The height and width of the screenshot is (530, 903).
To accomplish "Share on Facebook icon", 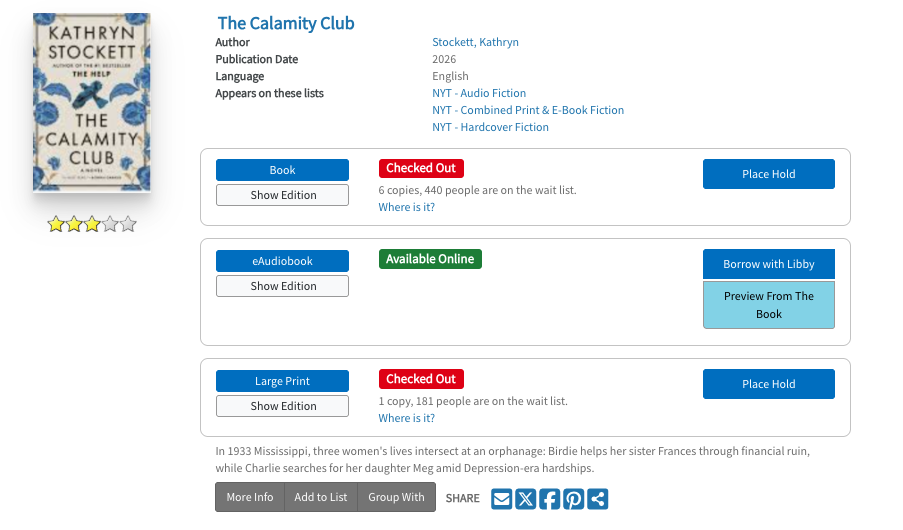I will pyautogui.click(x=549, y=499).
